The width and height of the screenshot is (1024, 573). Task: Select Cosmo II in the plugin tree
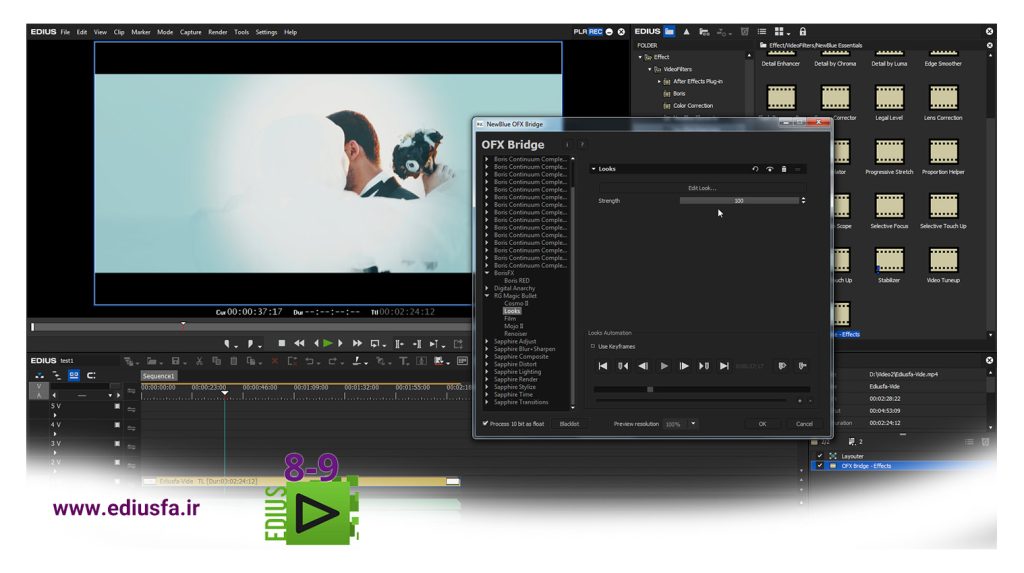516,303
